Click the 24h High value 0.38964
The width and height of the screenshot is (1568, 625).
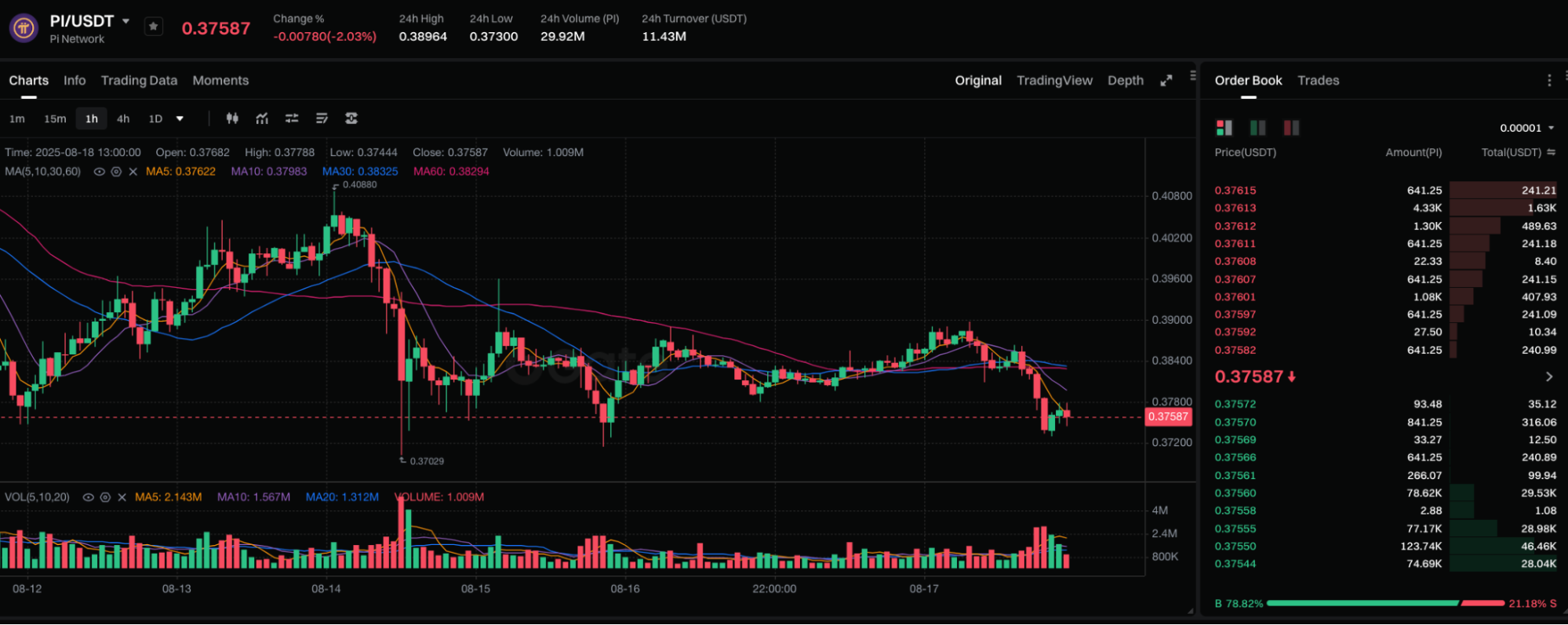(423, 36)
